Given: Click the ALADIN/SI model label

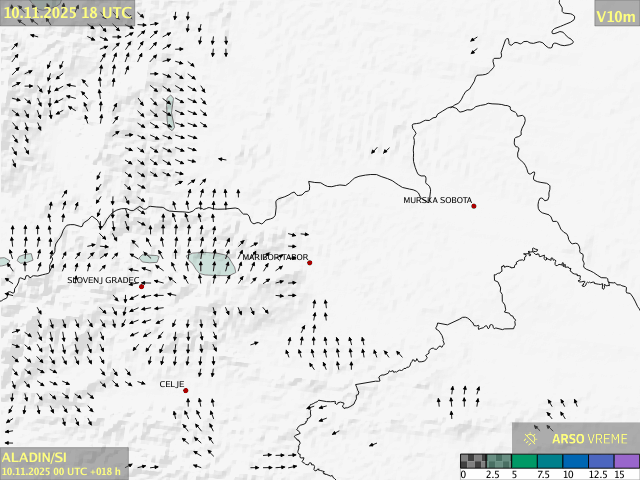Looking at the screenshot, I should pos(35,457).
